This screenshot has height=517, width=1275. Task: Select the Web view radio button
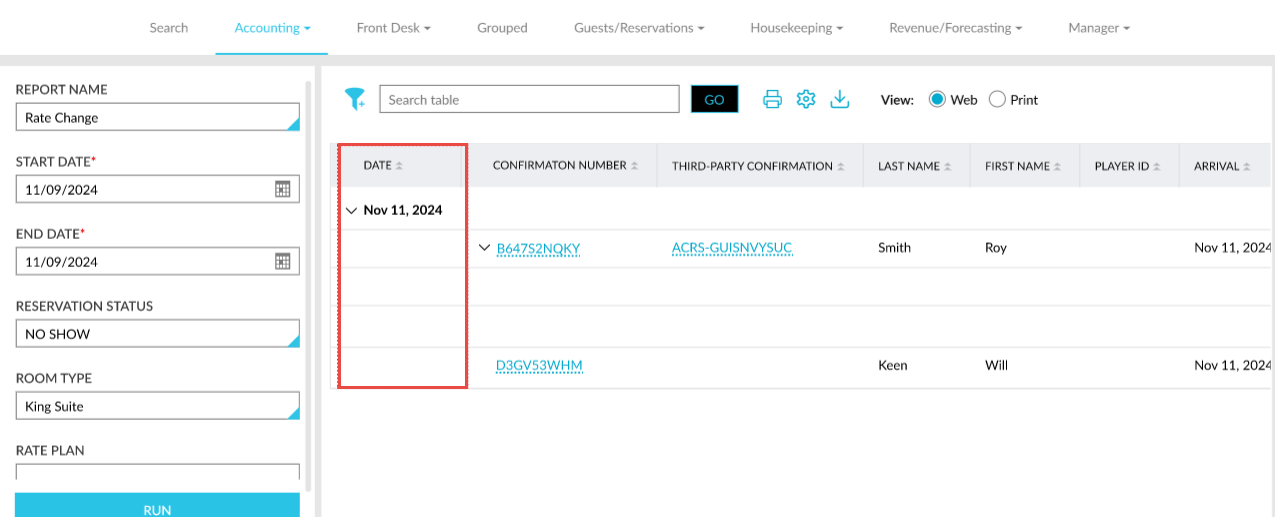coord(937,99)
